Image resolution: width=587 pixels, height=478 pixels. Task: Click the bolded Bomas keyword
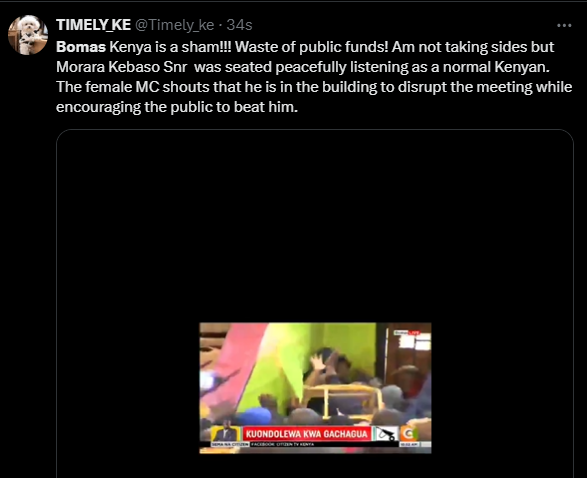click(81, 47)
